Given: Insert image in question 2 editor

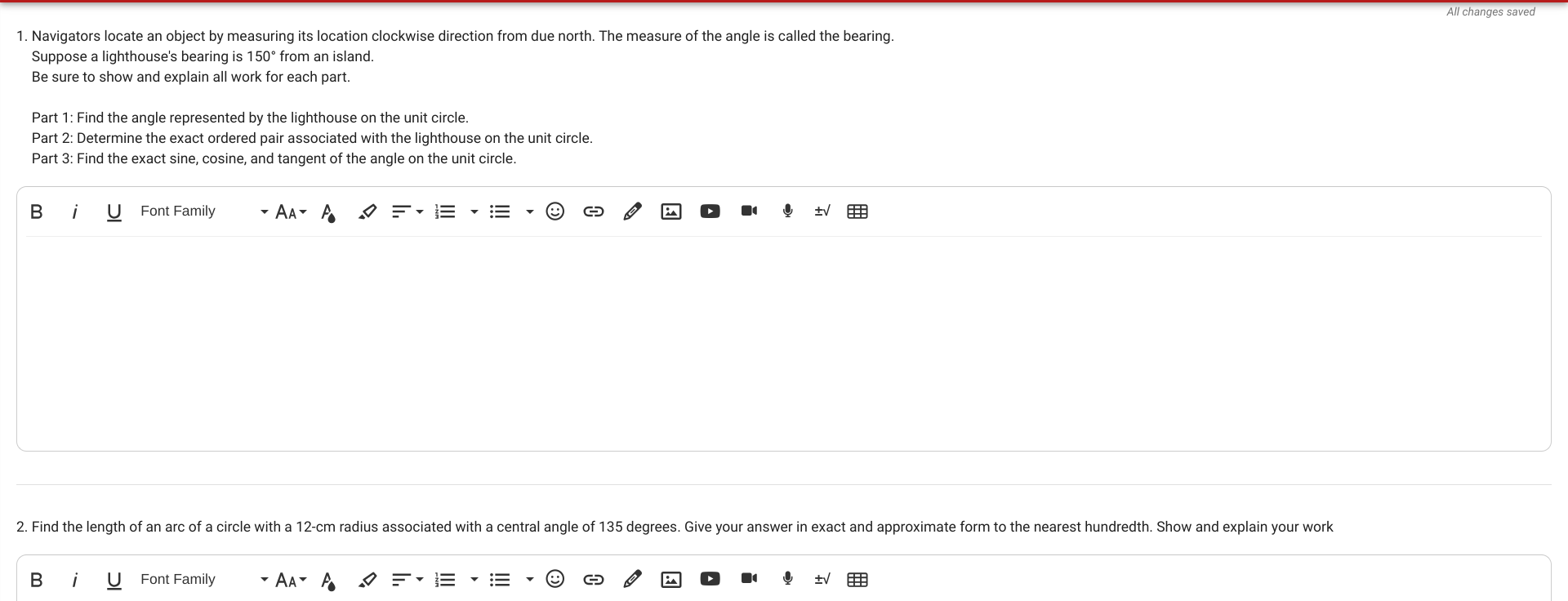Looking at the screenshot, I should point(671,580).
